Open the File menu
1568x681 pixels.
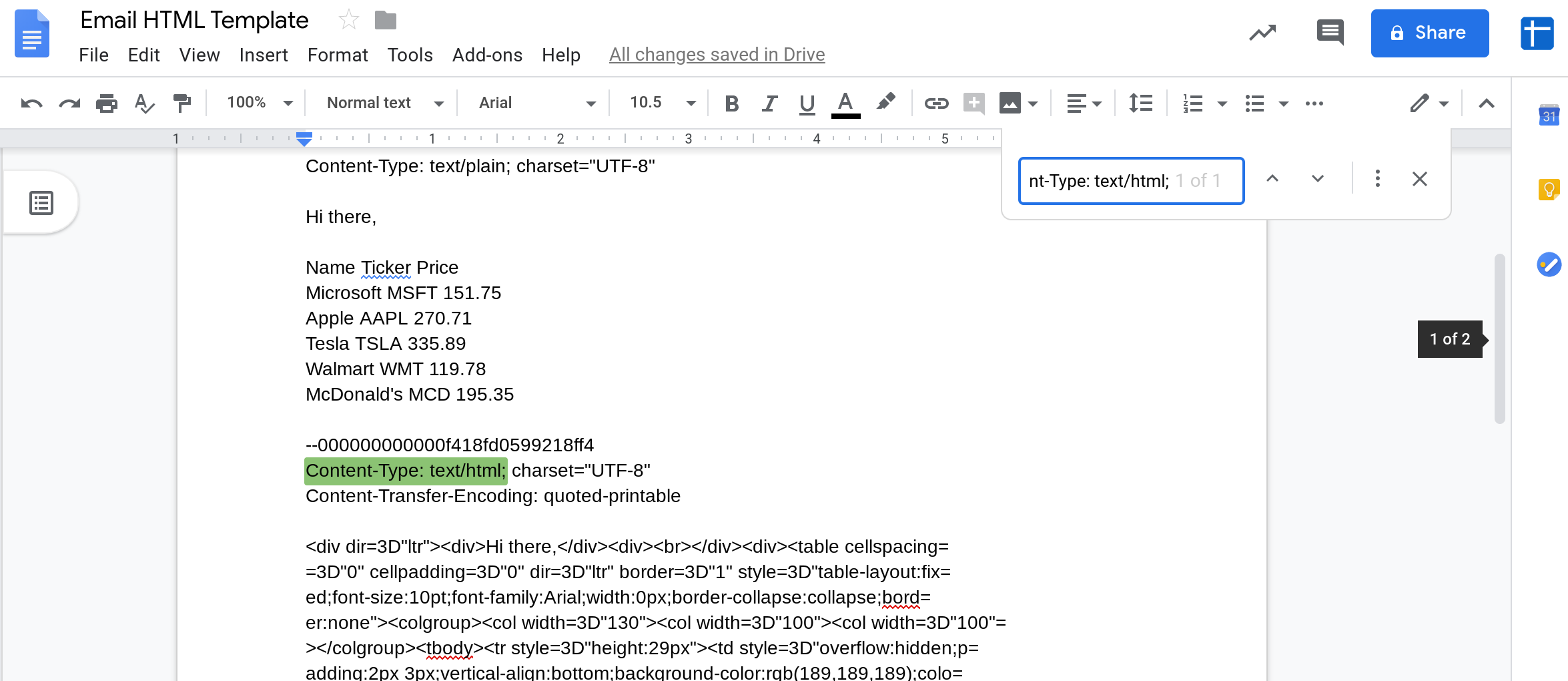[93, 55]
